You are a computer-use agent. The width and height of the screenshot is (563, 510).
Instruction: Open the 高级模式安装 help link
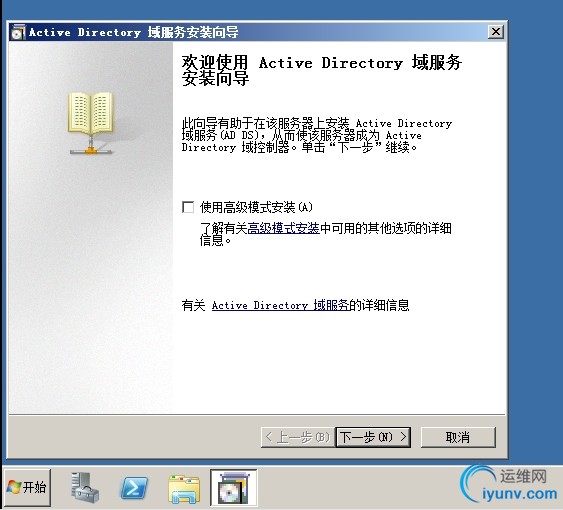click(x=283, y=228)
